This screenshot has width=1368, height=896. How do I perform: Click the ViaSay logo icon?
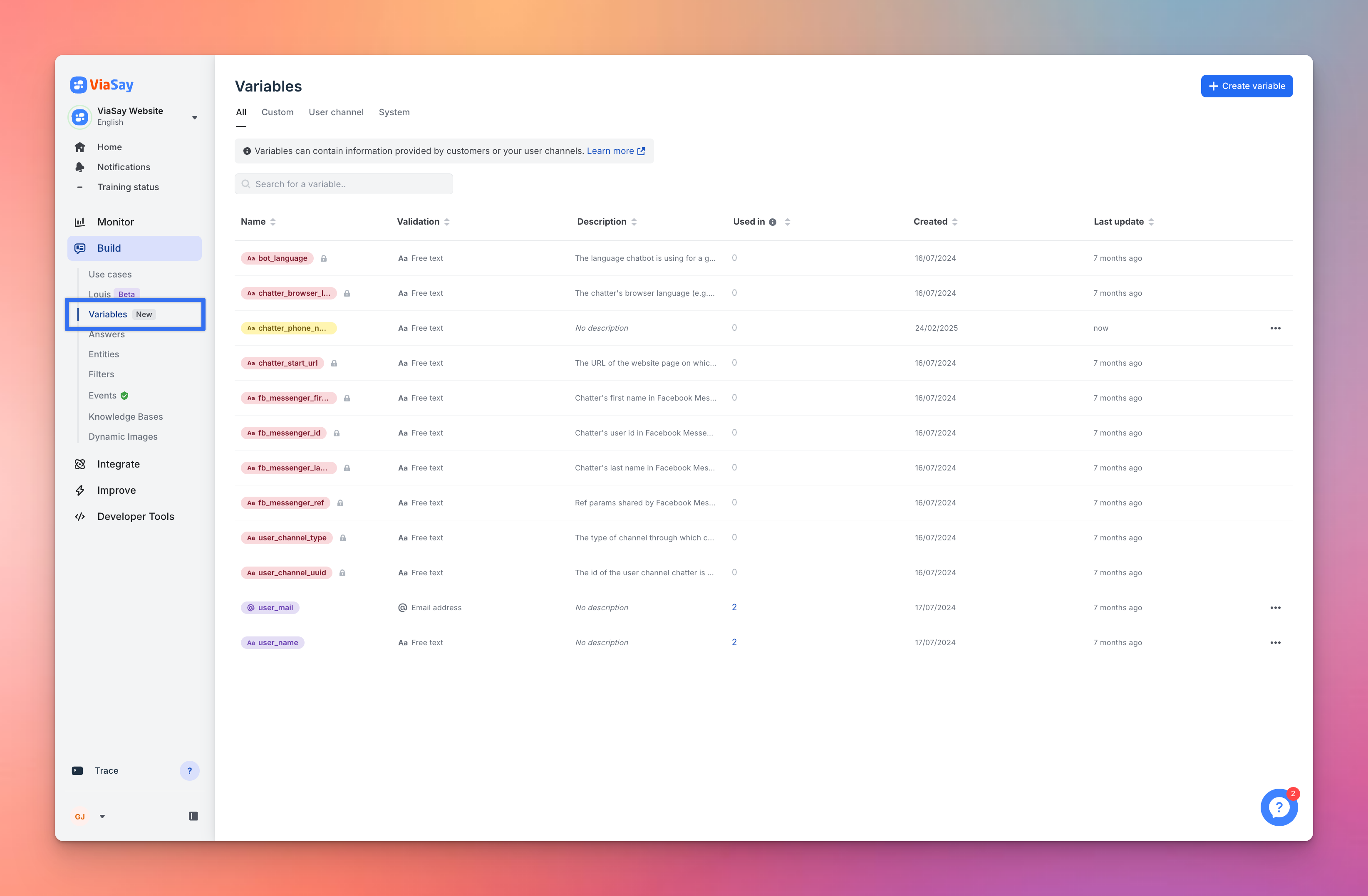coord(78,85)
